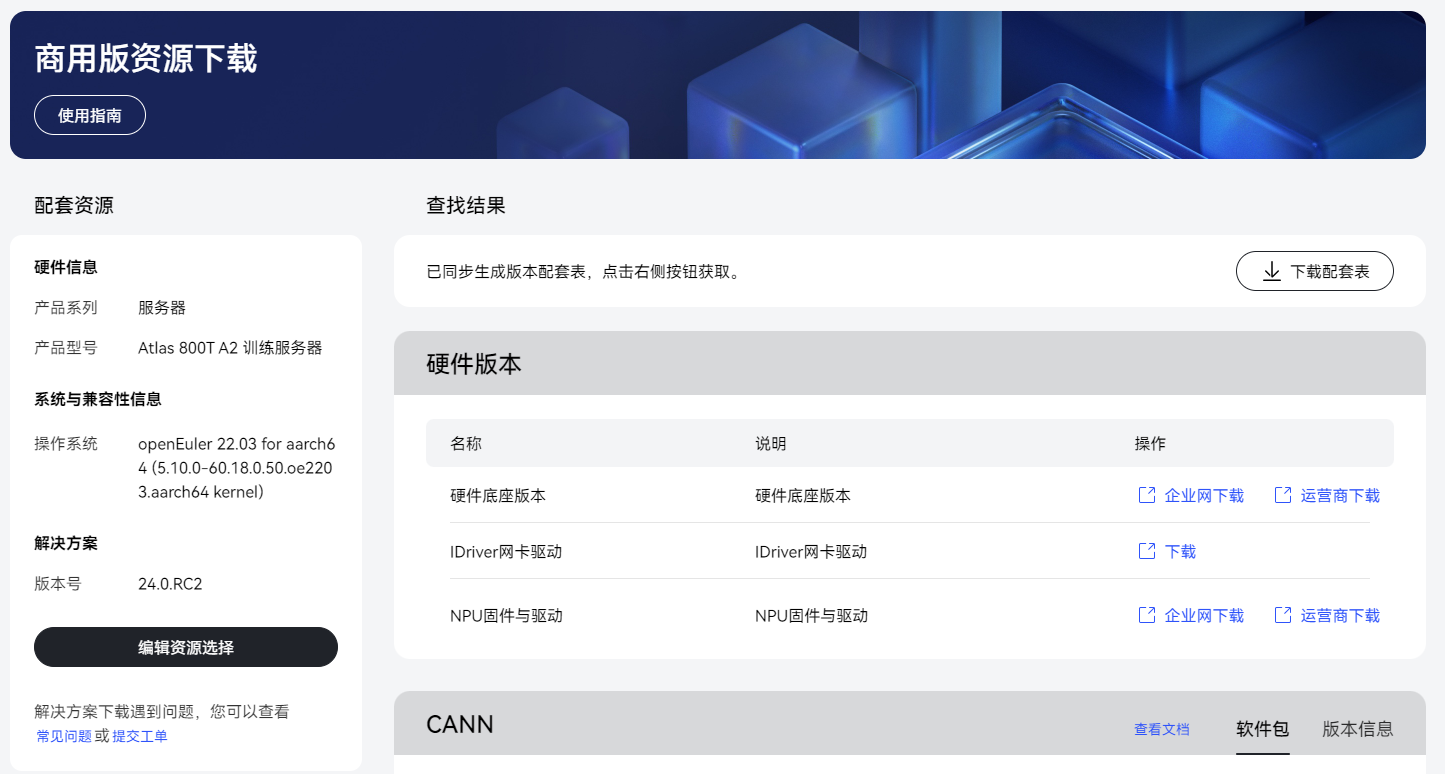Click IDriver网卡驱动 in the 说明 column
This screenshot has height=774, width=1445.
811,551
